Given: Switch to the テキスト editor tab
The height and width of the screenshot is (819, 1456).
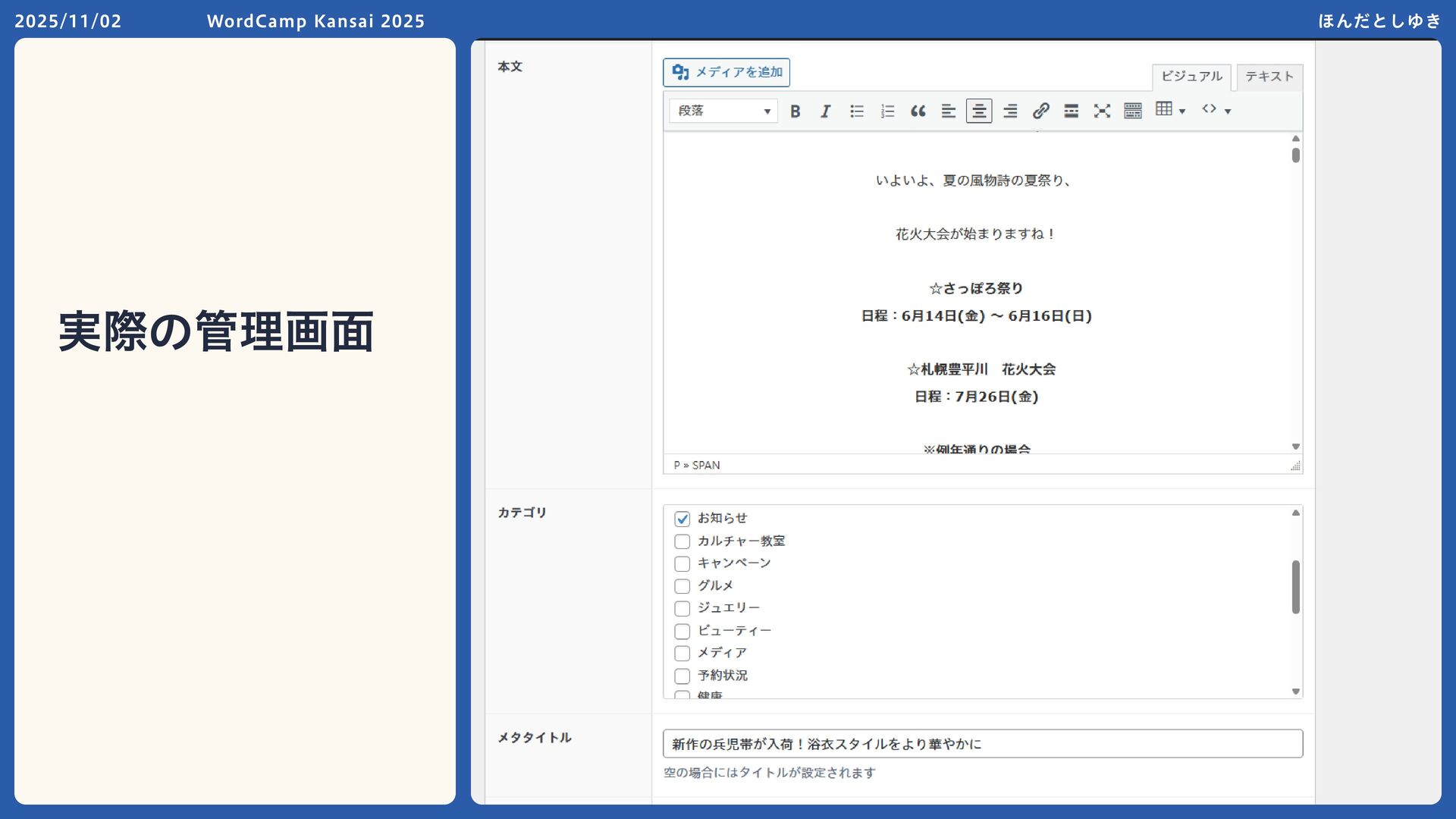Looking at the screenshot, I should click(1269, 77).
